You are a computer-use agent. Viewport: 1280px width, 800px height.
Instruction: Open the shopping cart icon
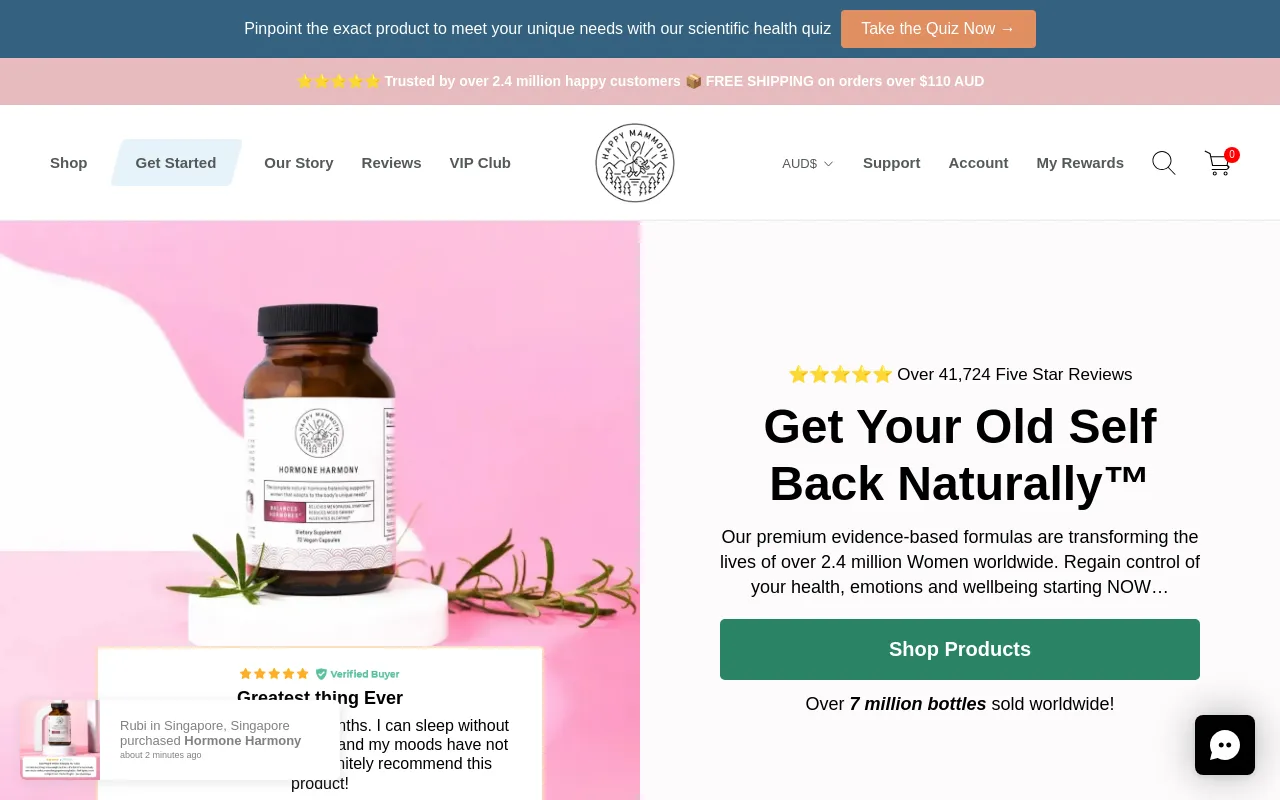pos(1217,164)
